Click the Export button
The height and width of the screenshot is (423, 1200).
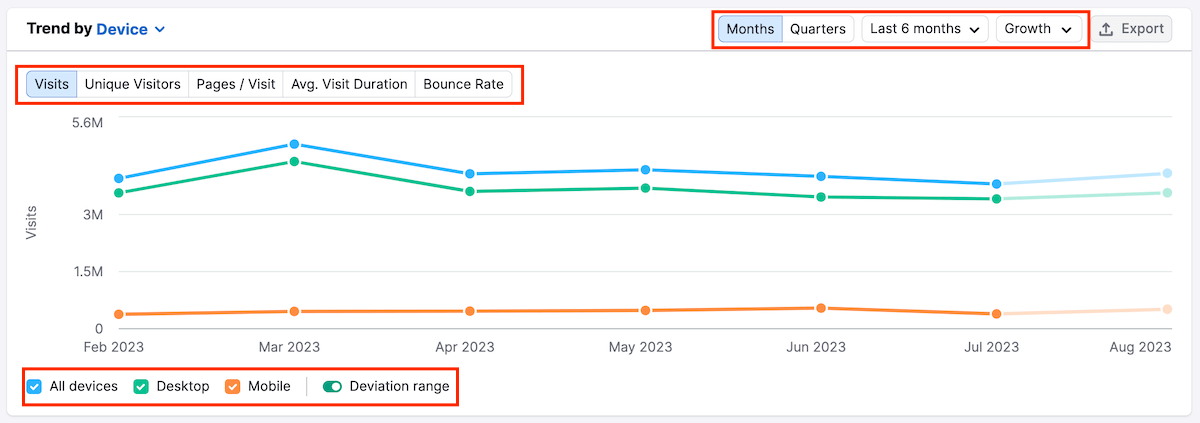(1131, 29)
